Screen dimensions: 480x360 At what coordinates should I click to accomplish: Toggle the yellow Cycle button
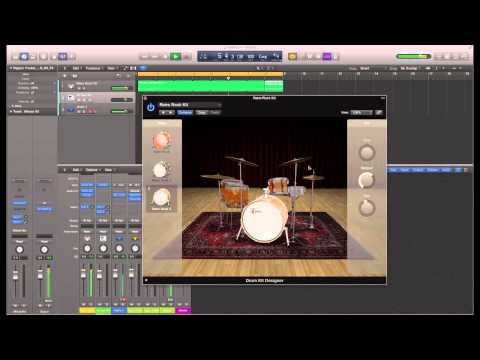[x=292, y=56]
